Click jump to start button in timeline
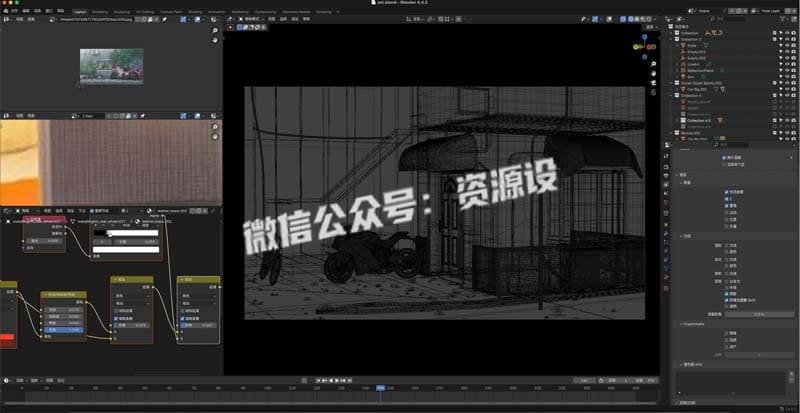 pyautogui.click(x=319, y=380)
